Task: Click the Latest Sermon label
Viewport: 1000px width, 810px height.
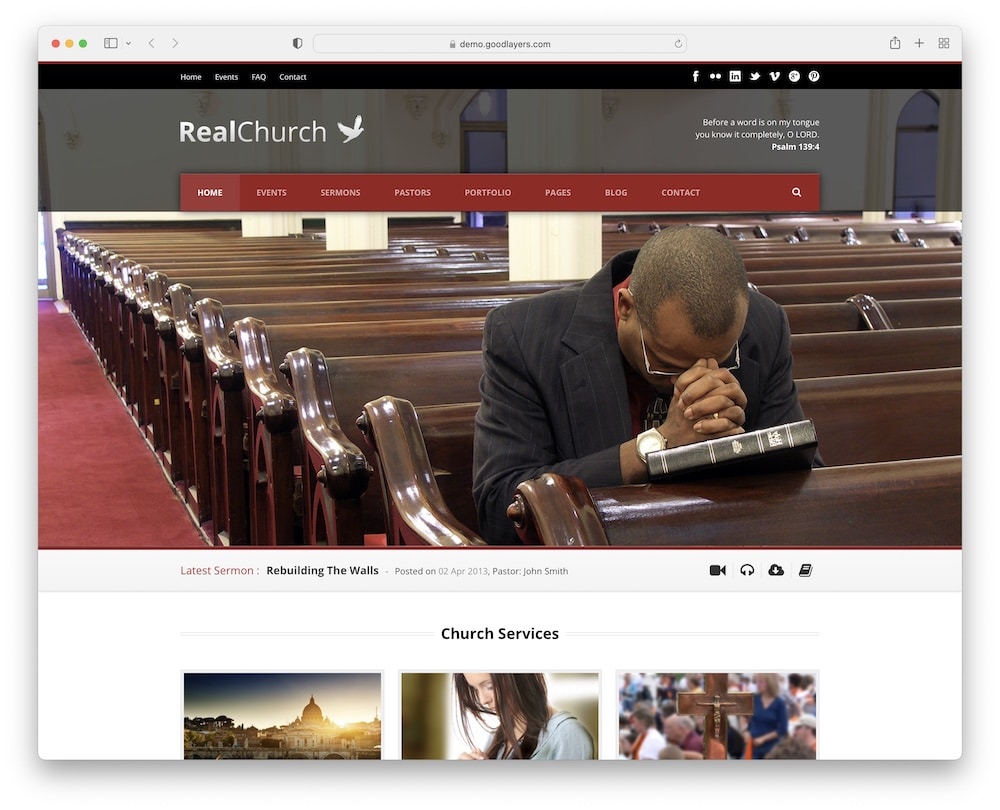Action: click(219, 570)
